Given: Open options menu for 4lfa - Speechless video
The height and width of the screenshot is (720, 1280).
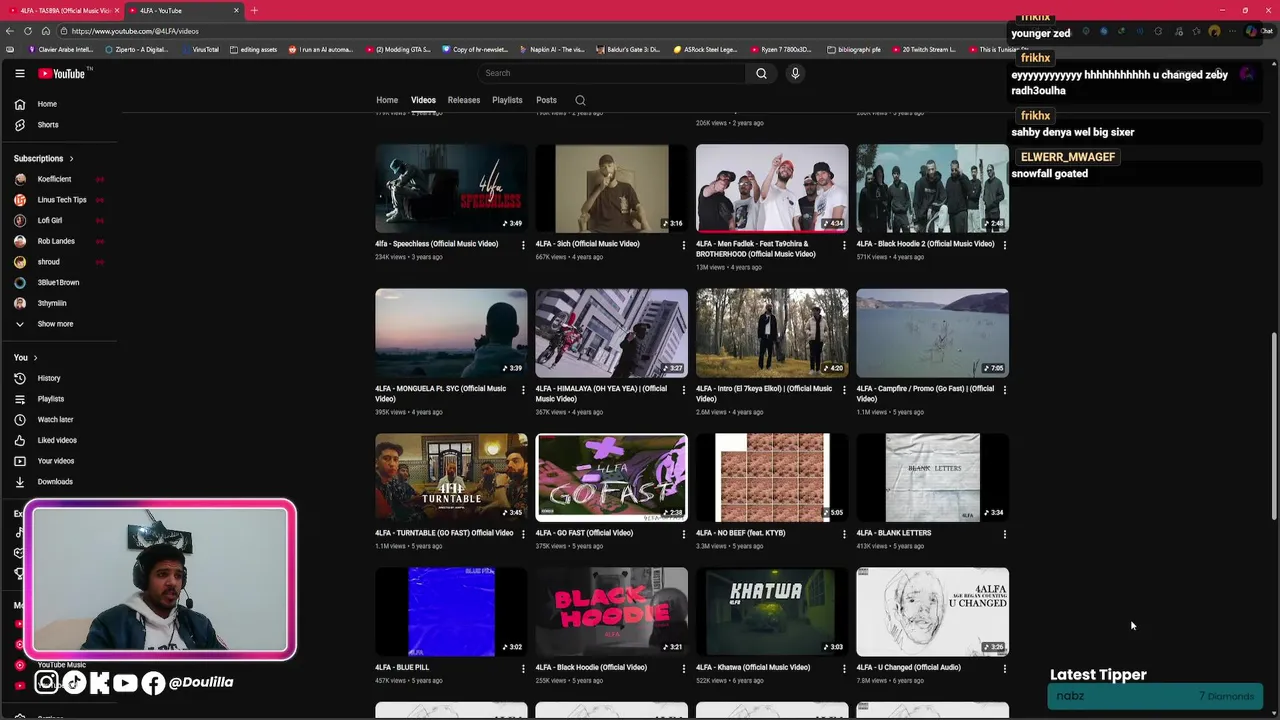Looking at the screenshot, I should [x=523, y=245].
